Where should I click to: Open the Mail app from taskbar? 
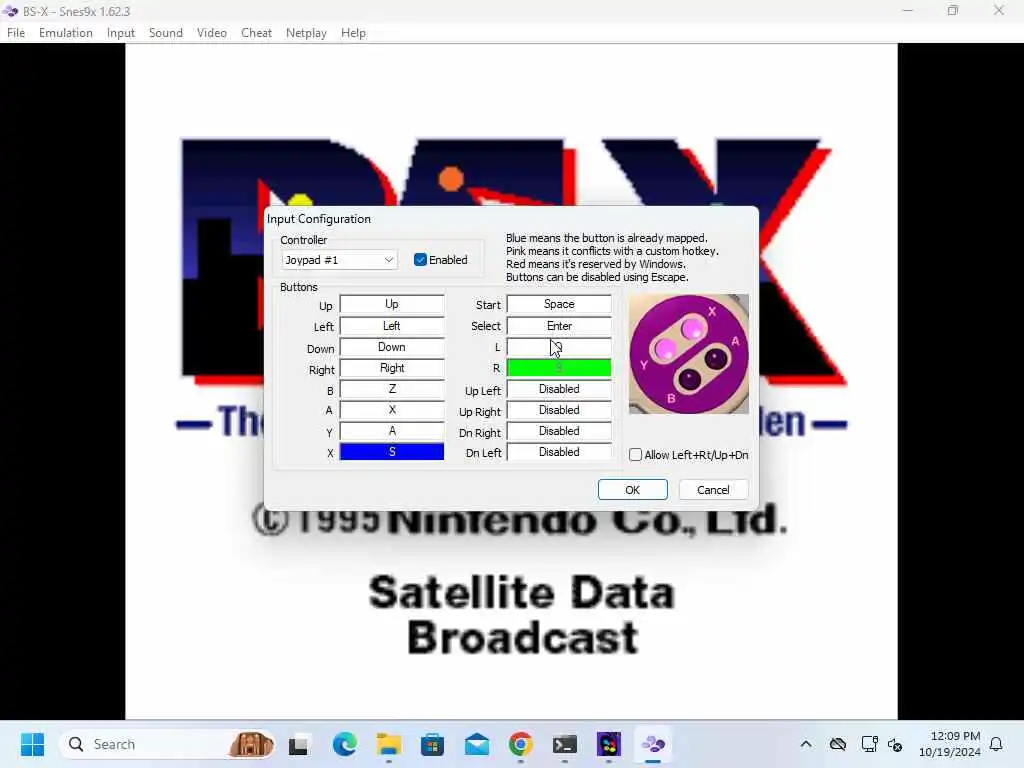click(x=477, y=744)
